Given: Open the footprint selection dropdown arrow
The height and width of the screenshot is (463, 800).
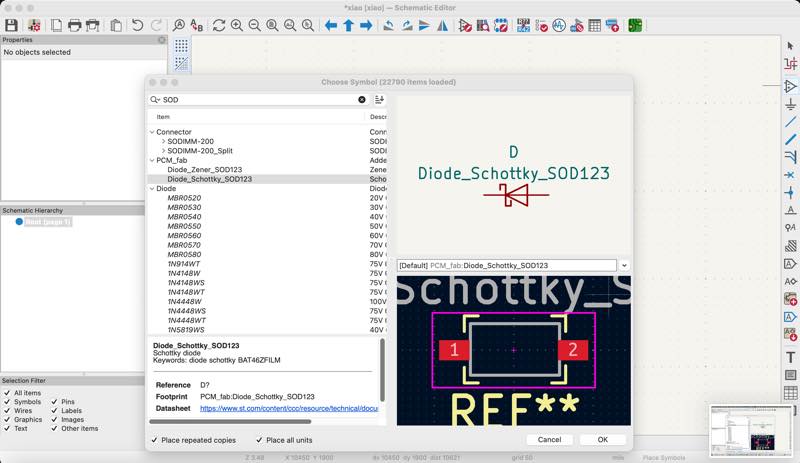Looking at the screenshot, I should [624, 265].
